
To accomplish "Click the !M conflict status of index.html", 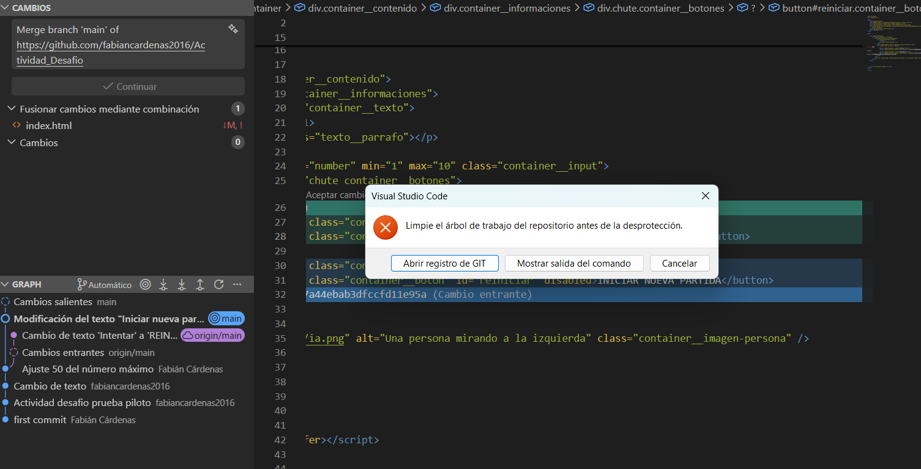I will coord(233,125).
